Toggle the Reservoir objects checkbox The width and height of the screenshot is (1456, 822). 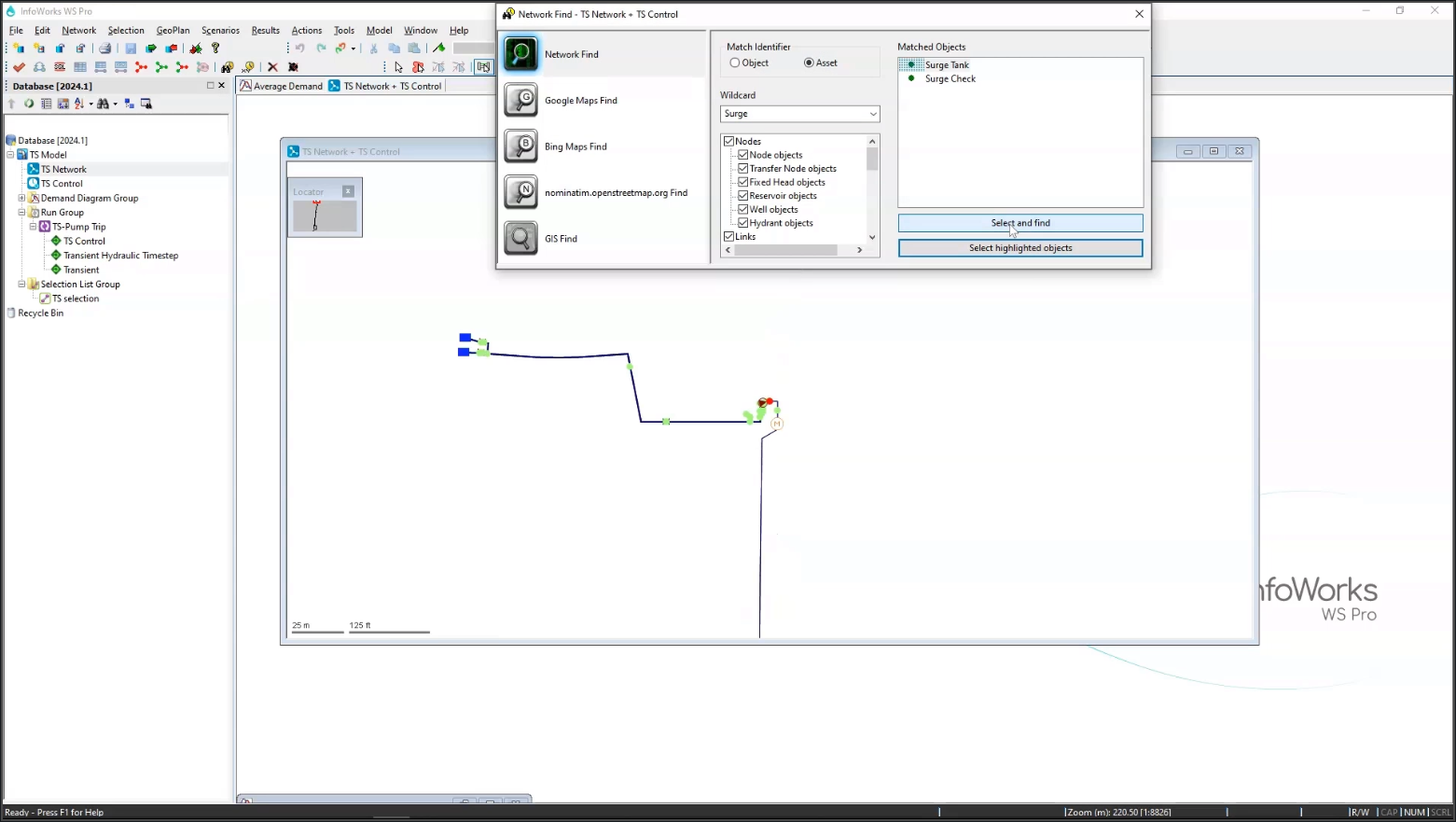[x=743, y=196]
